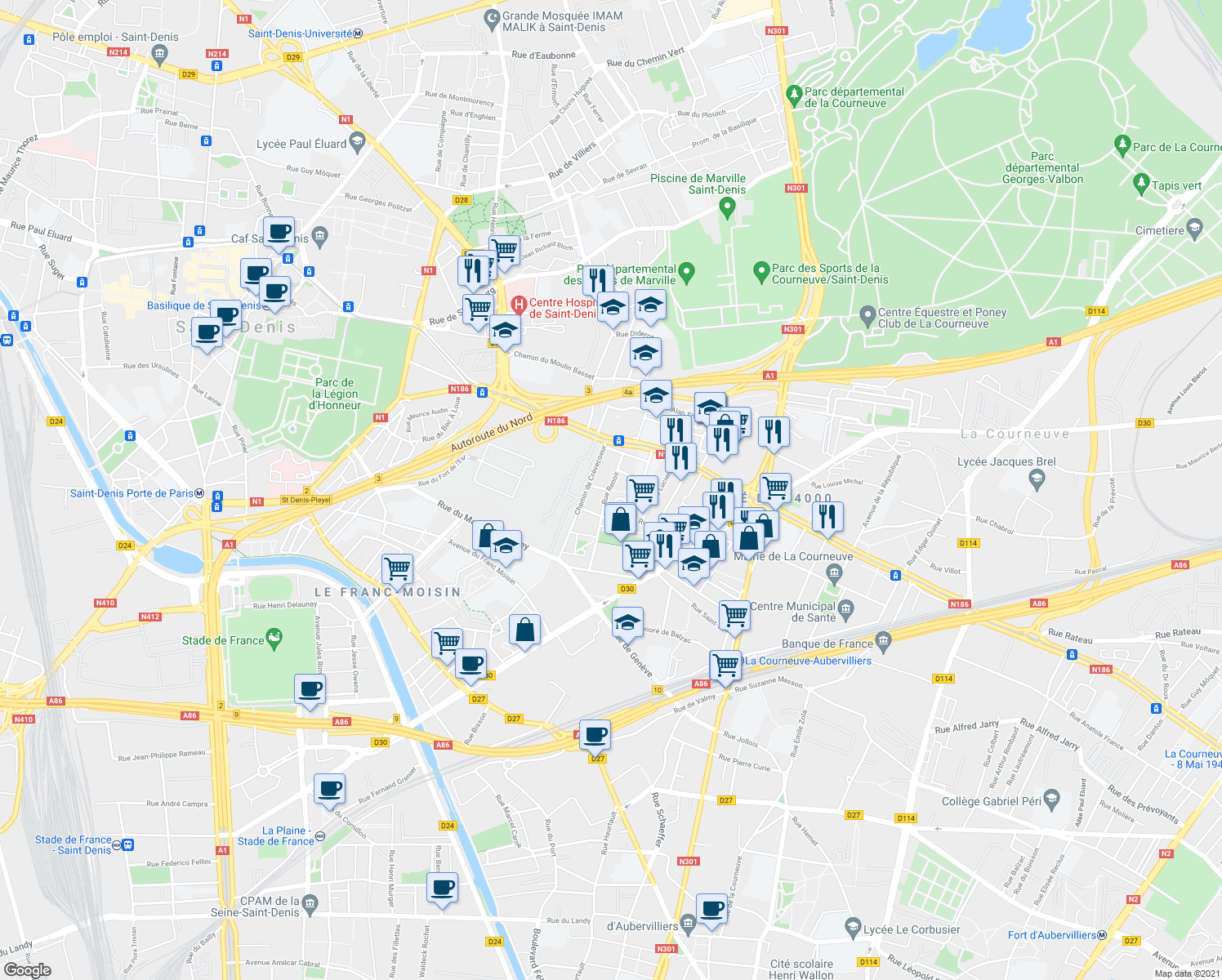Click the grocery cart marker in Le Franc Moisin
The width and height of the screenshot is (1222, 980).
tap(398, 568)
